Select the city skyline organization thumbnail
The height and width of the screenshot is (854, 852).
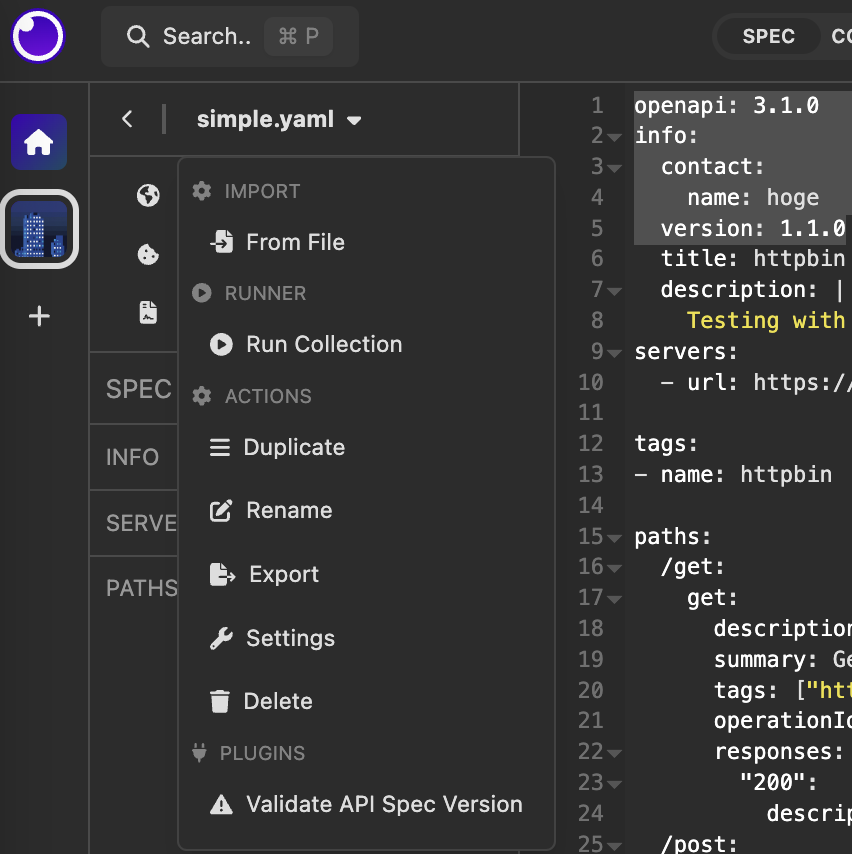coord(39,229)
